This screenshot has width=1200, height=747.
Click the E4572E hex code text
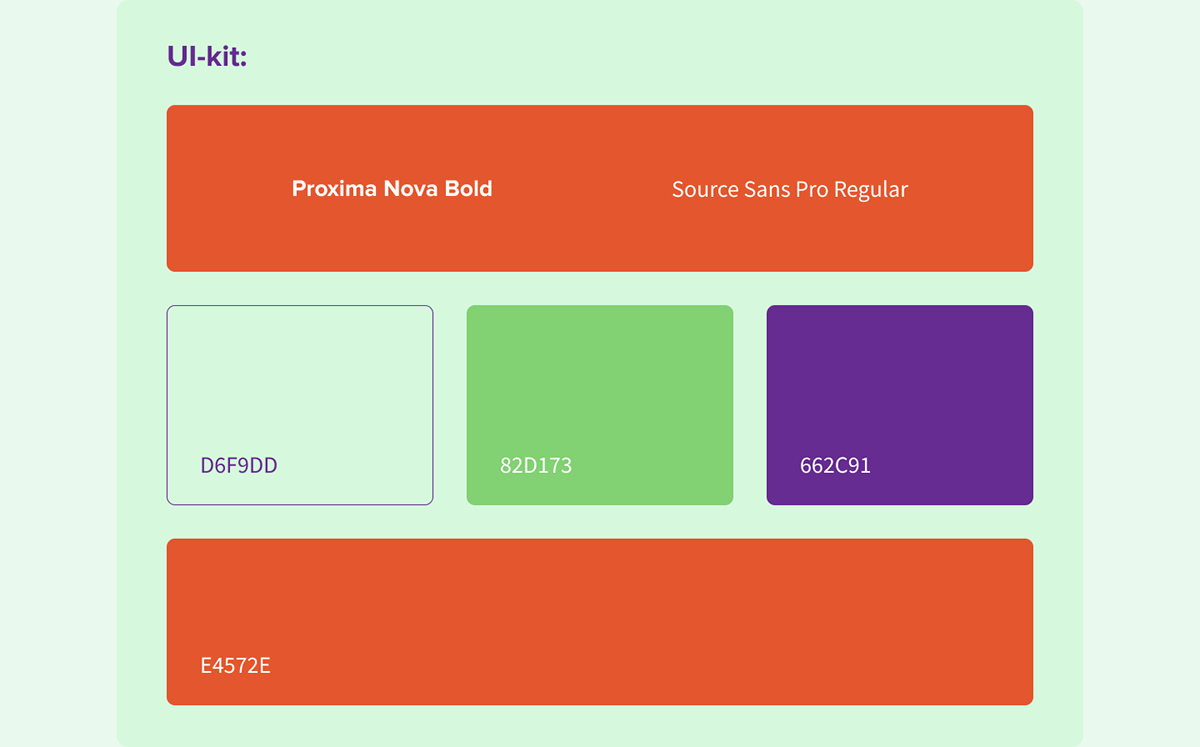pyautogui.click(x=236, y=665)
